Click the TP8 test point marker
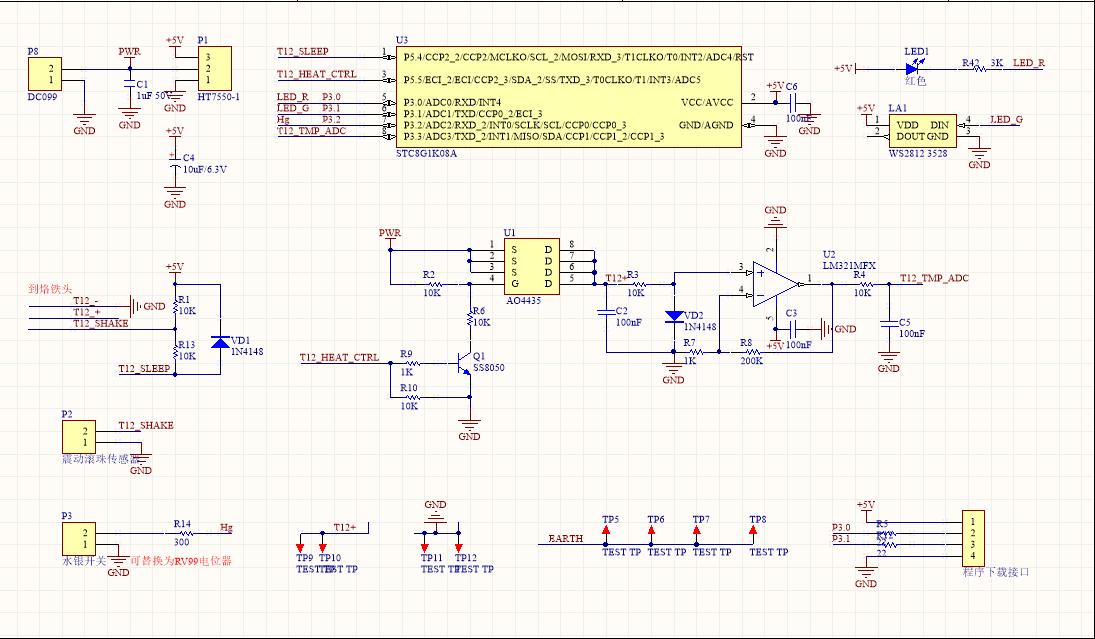1095x639 pixels. pyautogui.click(x=754, y=531)
